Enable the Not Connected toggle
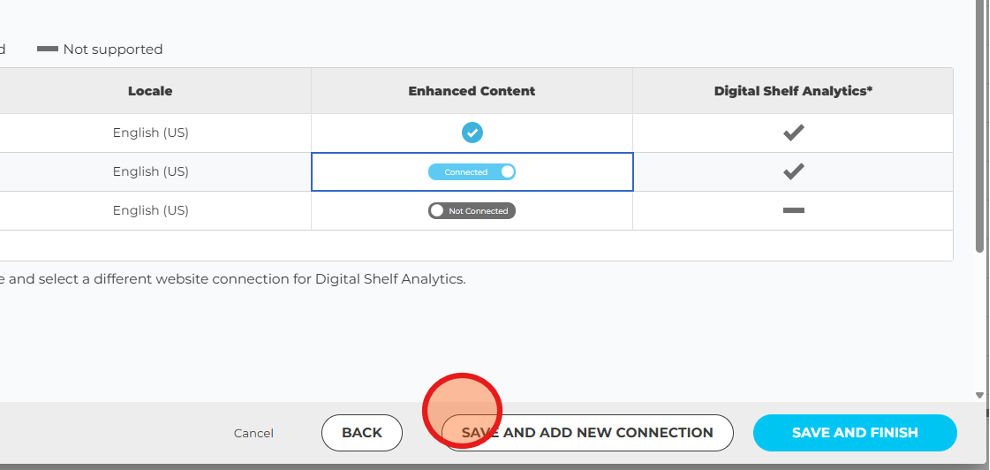Screen dimensions: 990x470 (472, 210)
